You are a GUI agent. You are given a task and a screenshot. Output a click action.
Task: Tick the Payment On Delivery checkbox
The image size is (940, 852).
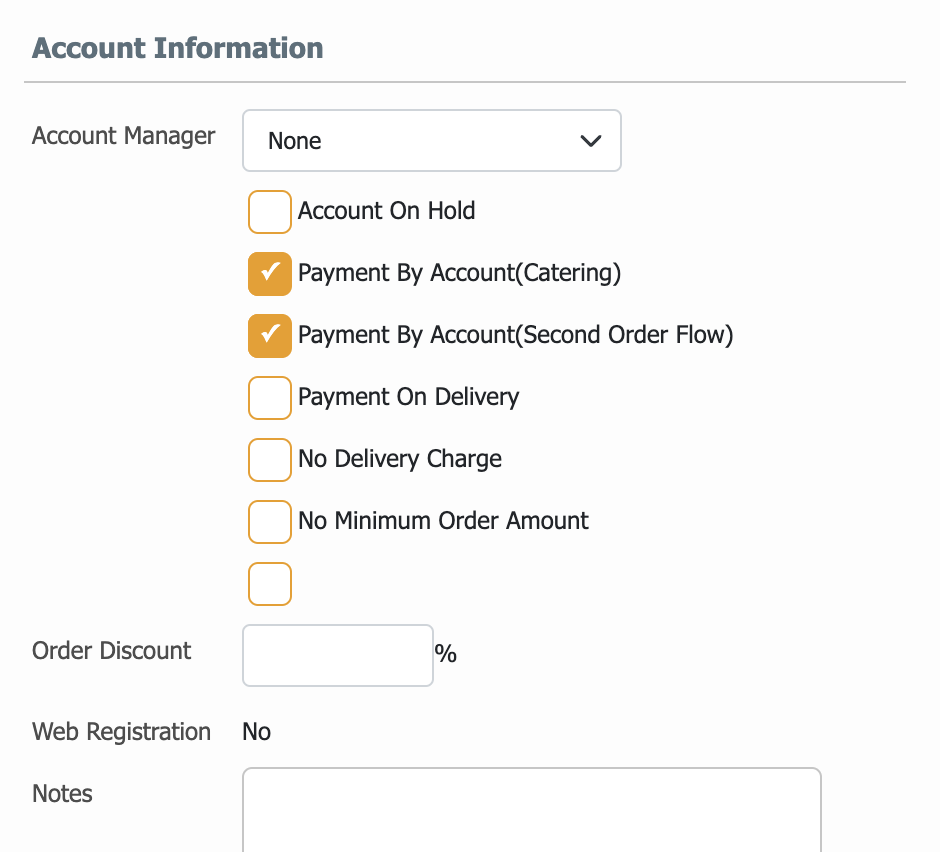(x=270, y=398)
